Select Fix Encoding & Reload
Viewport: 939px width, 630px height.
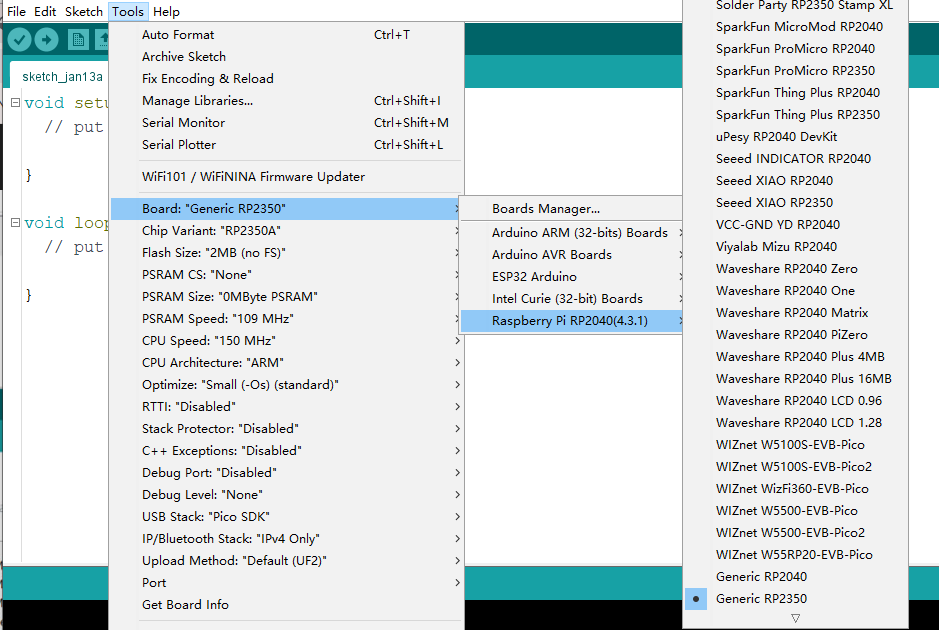[x=287, y=78]
